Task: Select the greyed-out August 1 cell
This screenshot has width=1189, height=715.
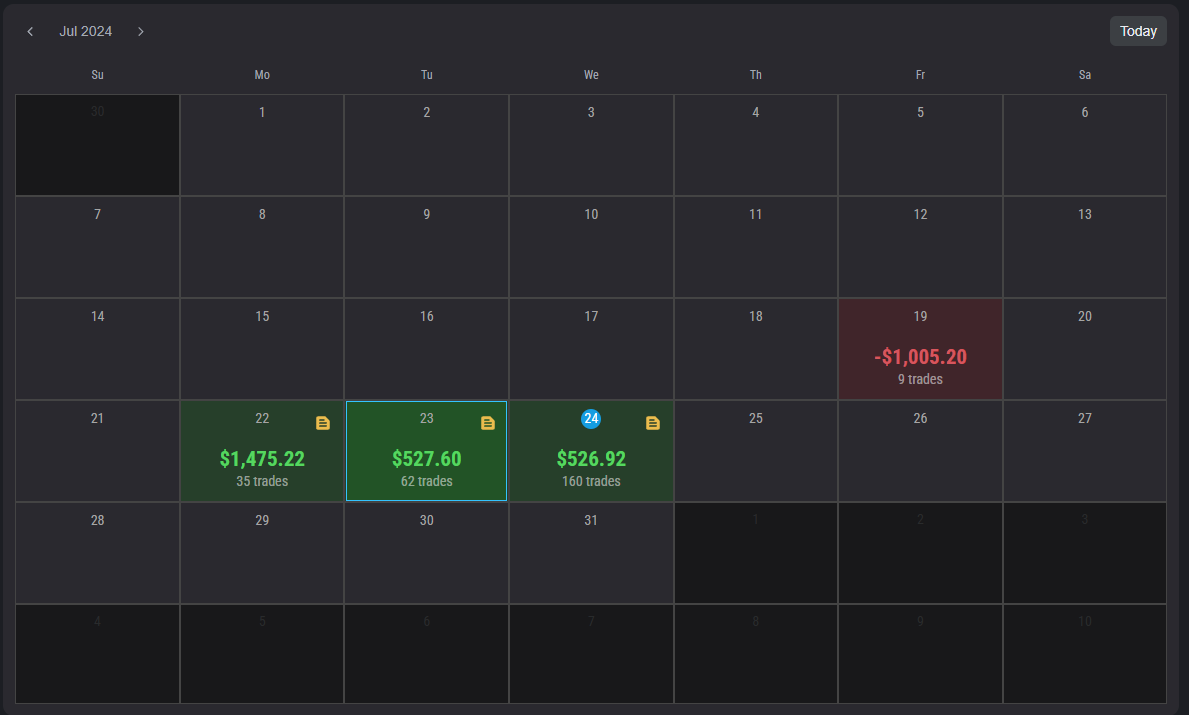Action: (x=755, y=553)
